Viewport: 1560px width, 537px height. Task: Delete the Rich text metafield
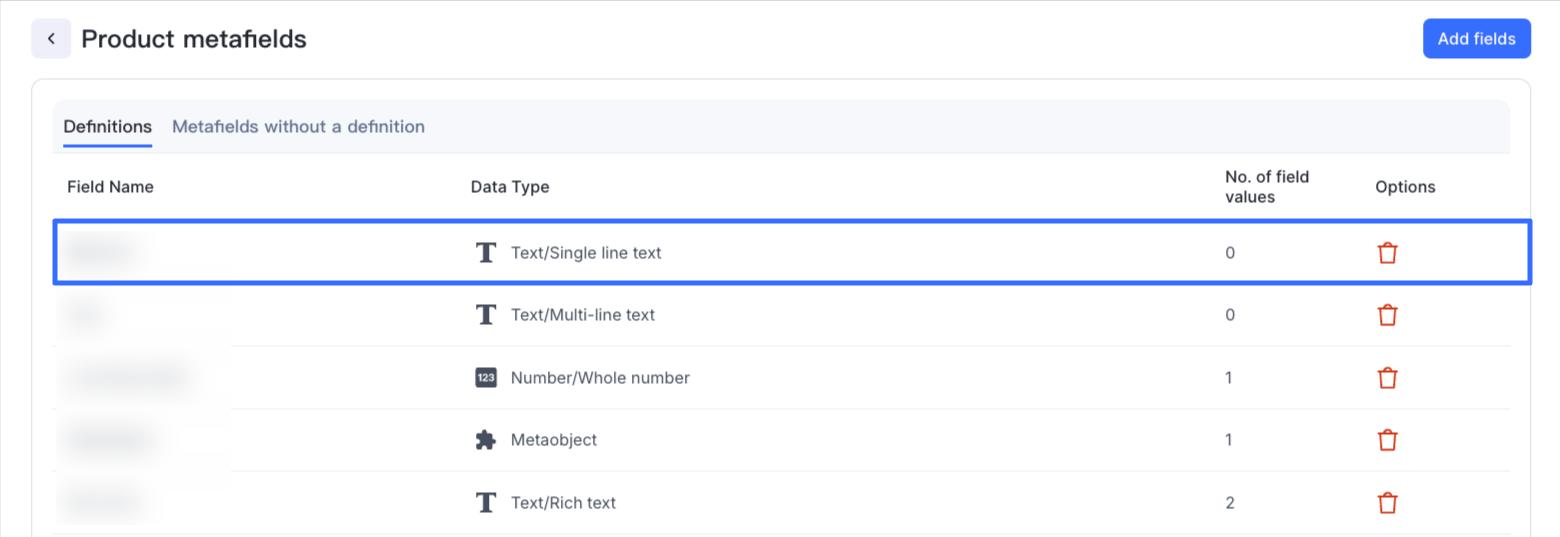pos(1387,502)
